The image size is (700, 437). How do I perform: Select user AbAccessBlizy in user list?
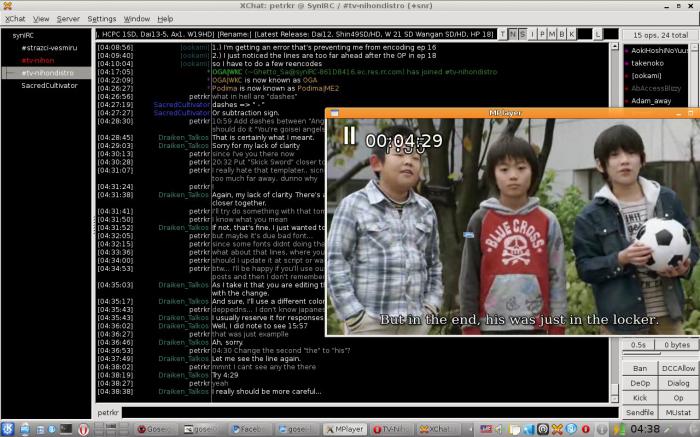tap(656, 88)
